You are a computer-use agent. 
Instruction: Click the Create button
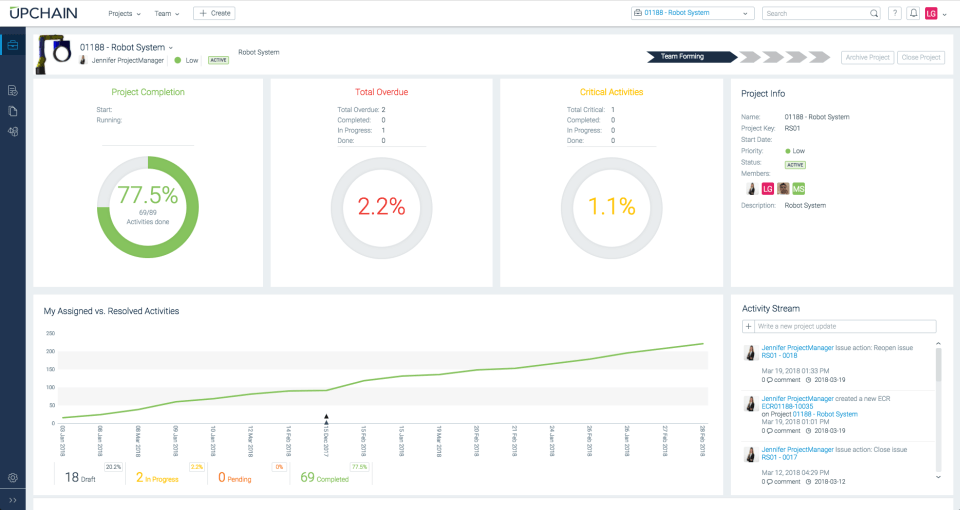coord(214,13)
